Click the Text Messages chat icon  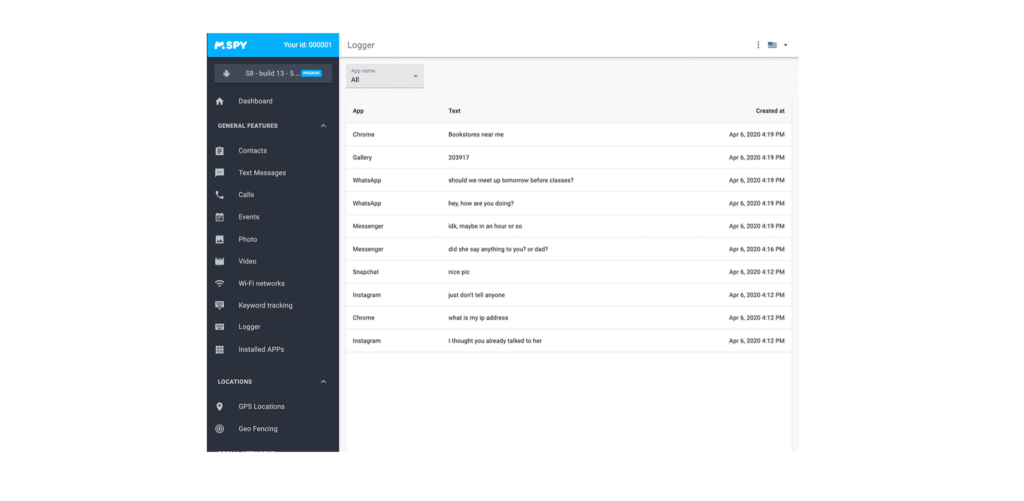click(x=219, y=173)
